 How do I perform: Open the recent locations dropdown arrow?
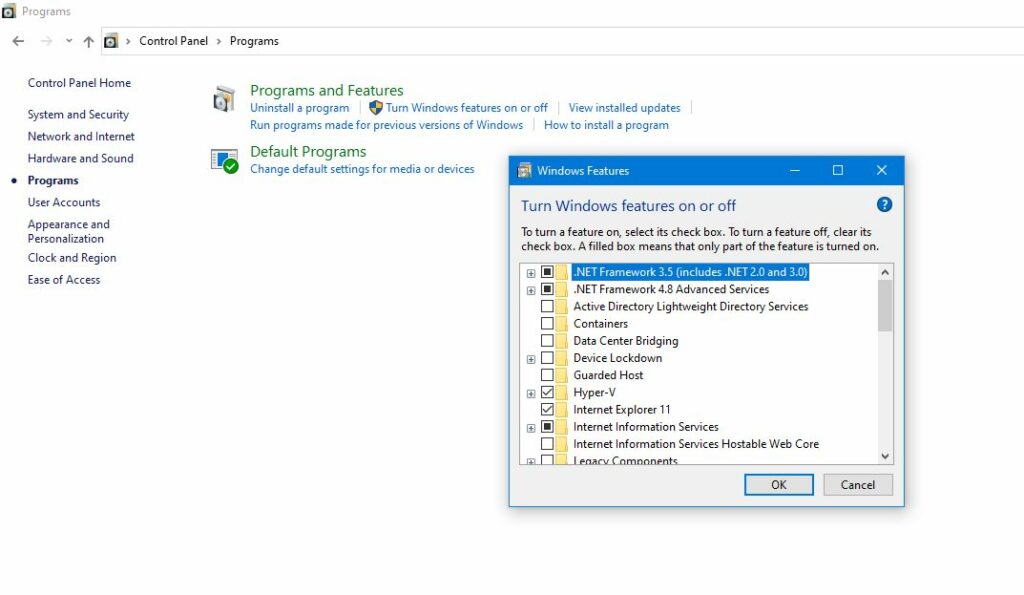pyautogui.click(x=69, y=41)
